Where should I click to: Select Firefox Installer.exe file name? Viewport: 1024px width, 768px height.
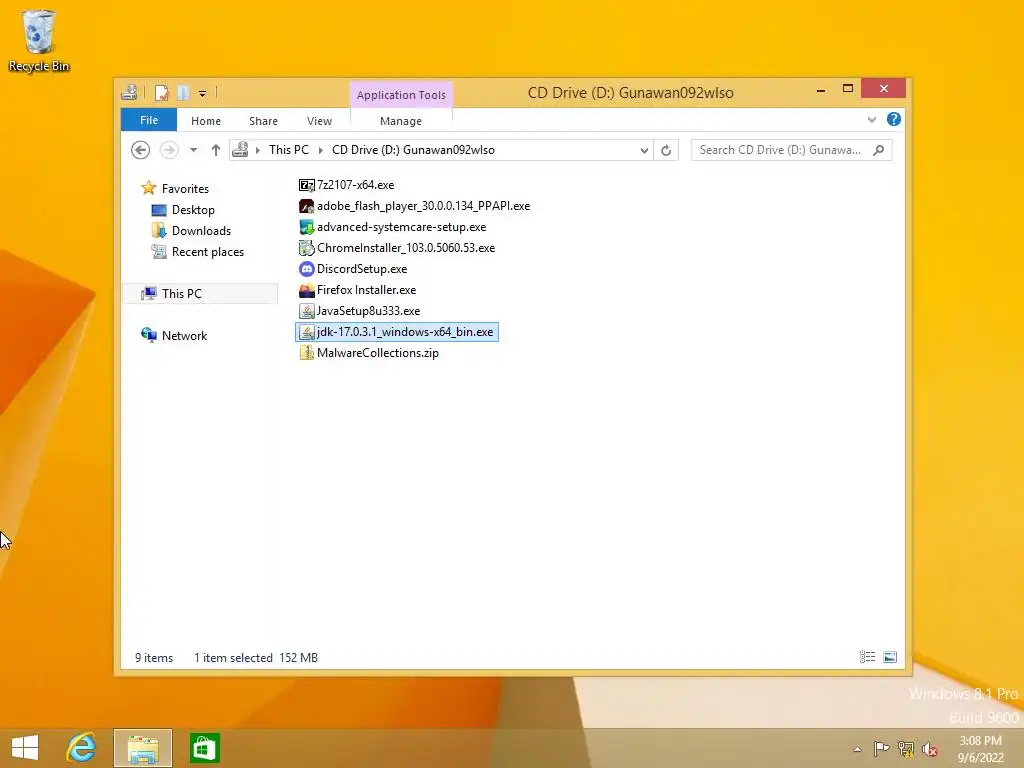[366, 289]
